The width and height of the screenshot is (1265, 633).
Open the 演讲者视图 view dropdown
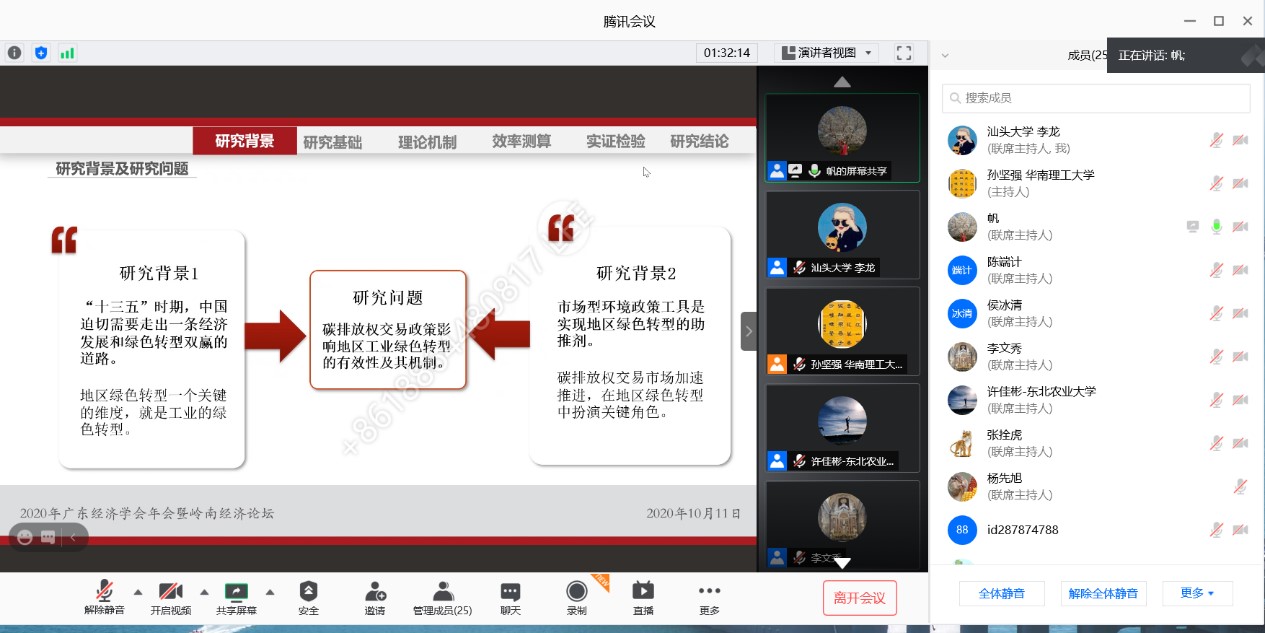826,53
